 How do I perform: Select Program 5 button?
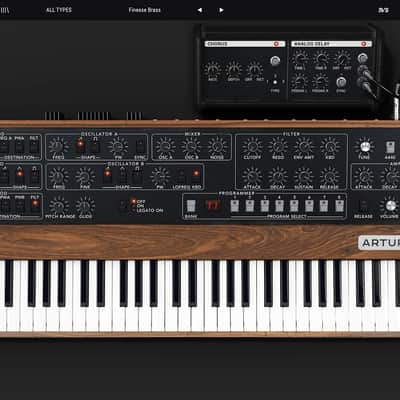tap(294, 206)
